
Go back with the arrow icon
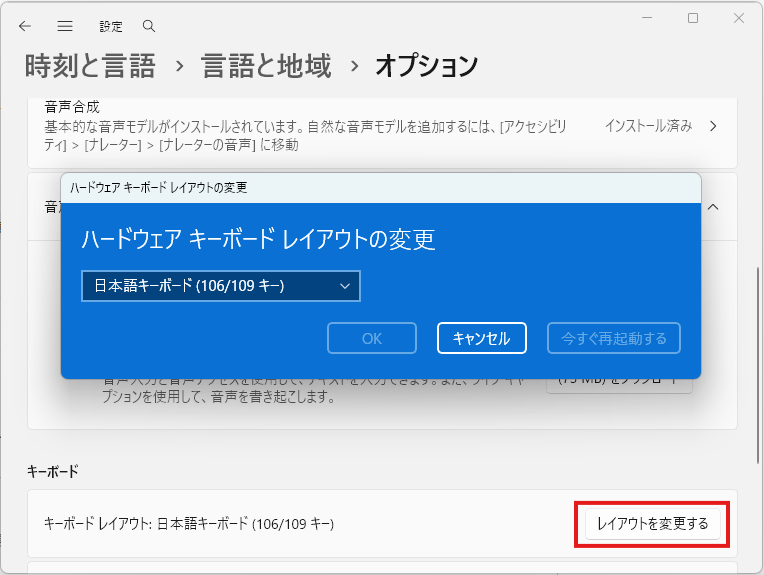(24, 26)
